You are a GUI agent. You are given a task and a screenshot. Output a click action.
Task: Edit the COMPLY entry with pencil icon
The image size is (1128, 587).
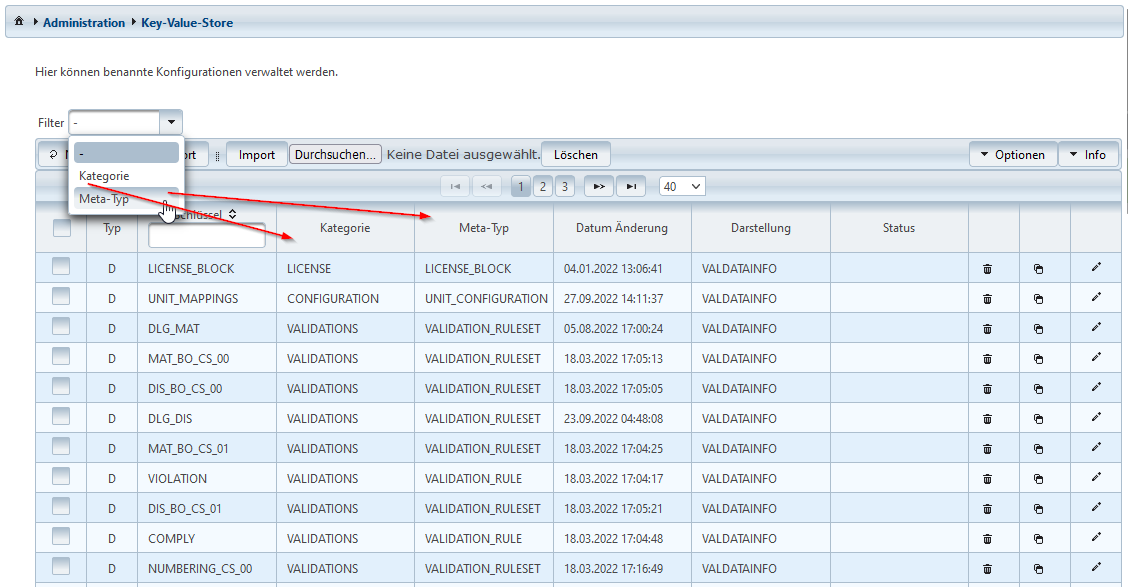click(1096, 537)
